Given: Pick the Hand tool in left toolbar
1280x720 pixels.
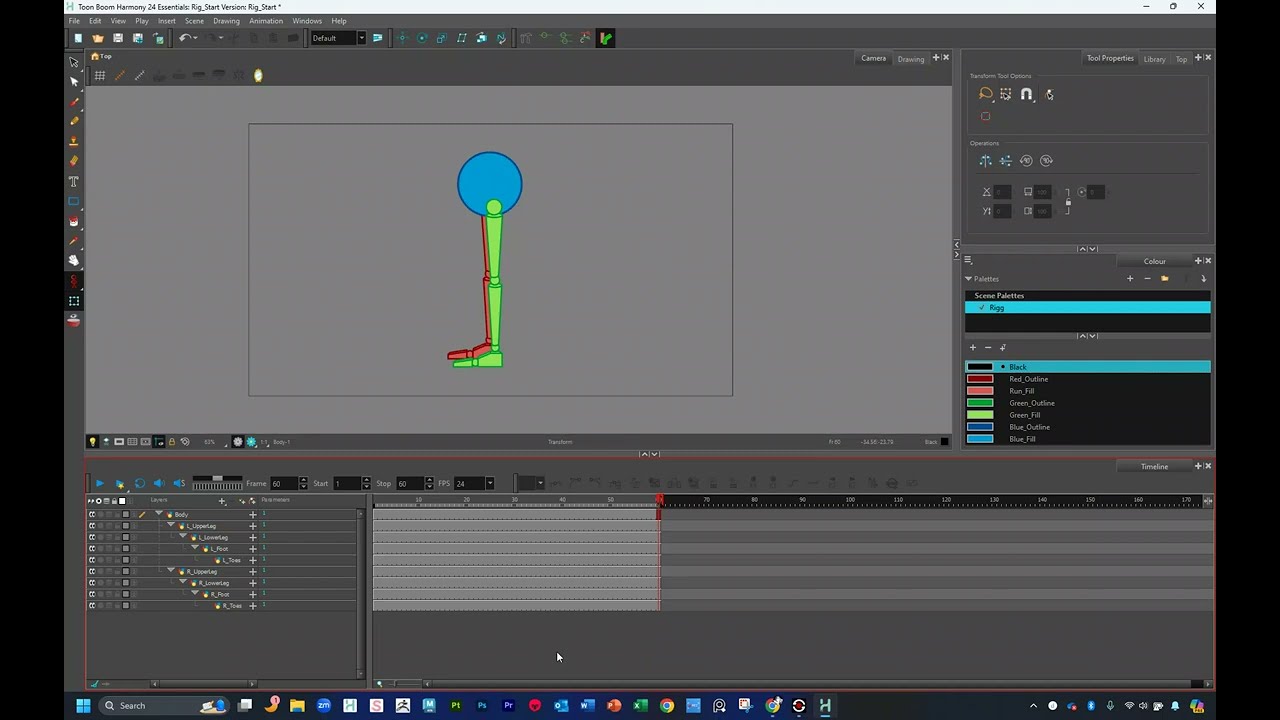Looking at the screenshot, I should coord(74,260).
